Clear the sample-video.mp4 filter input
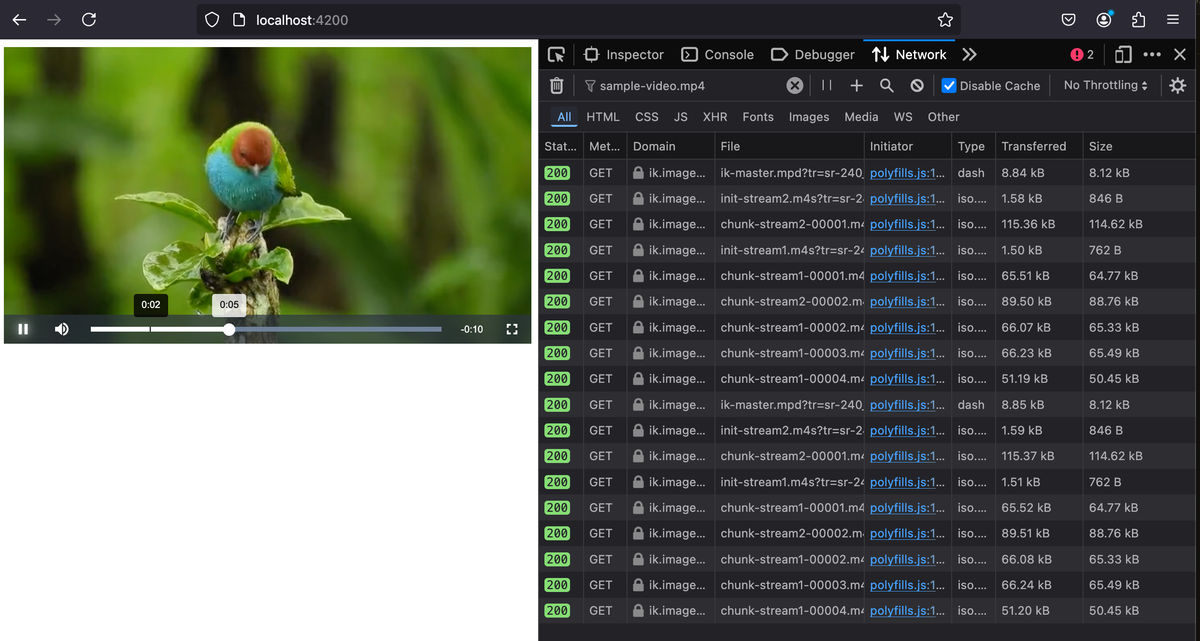This screenshot has width=1200, height=641. 794,85
